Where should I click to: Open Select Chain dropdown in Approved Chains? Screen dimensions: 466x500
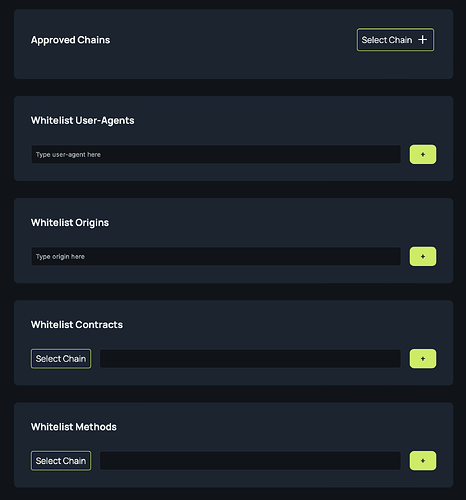(395, 40)
